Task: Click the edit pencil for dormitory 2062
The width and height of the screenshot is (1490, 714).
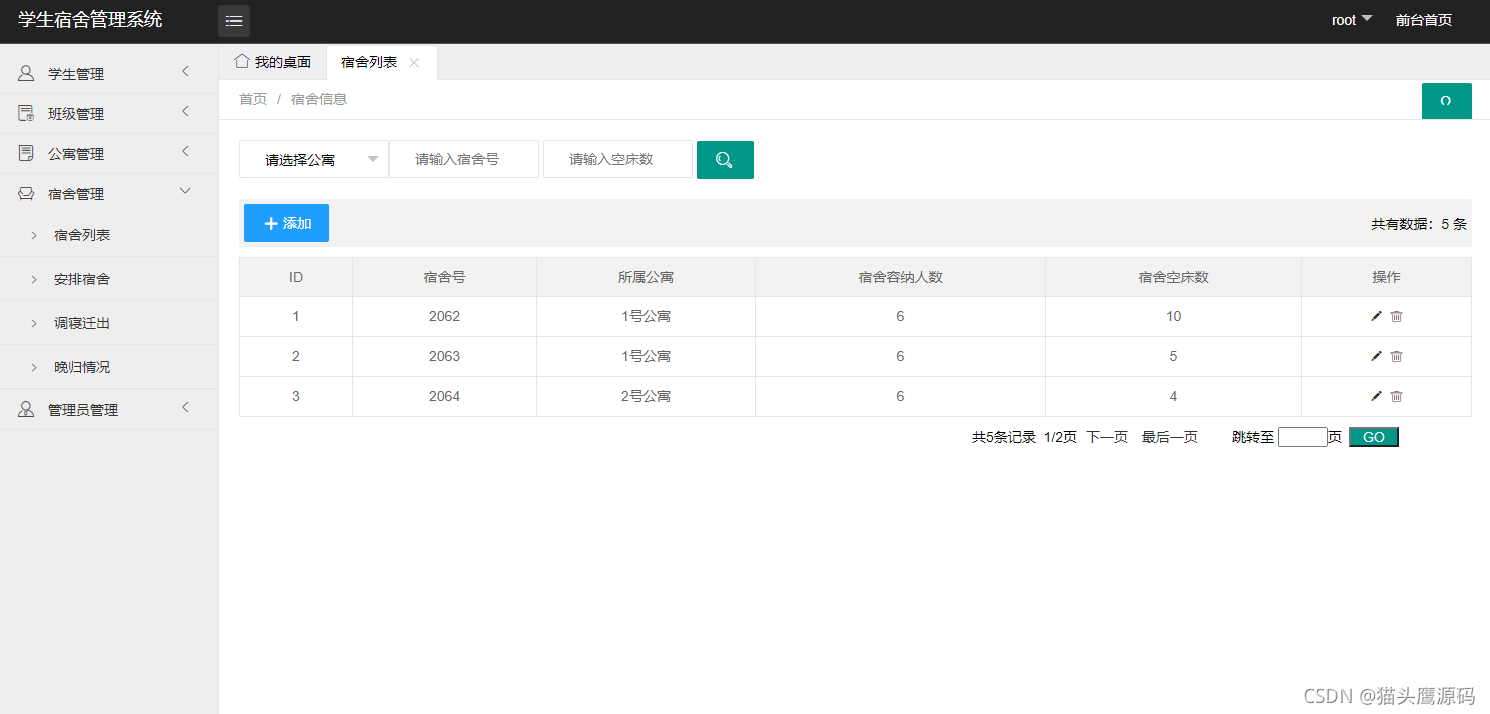Action: click(x=1376, y=316)
